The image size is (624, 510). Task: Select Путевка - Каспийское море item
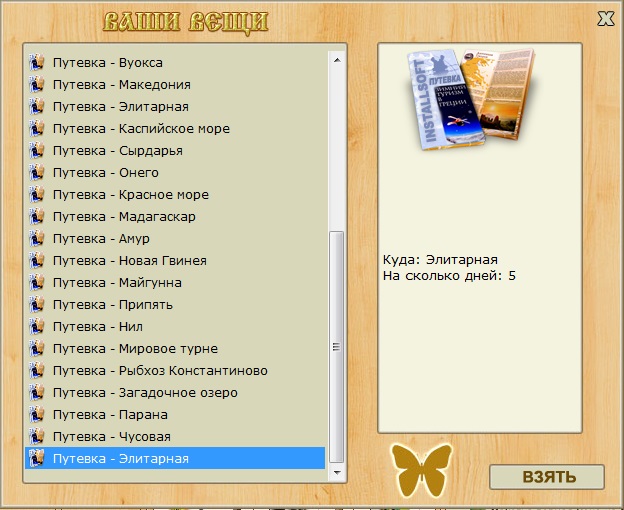(x=175, y=128)
